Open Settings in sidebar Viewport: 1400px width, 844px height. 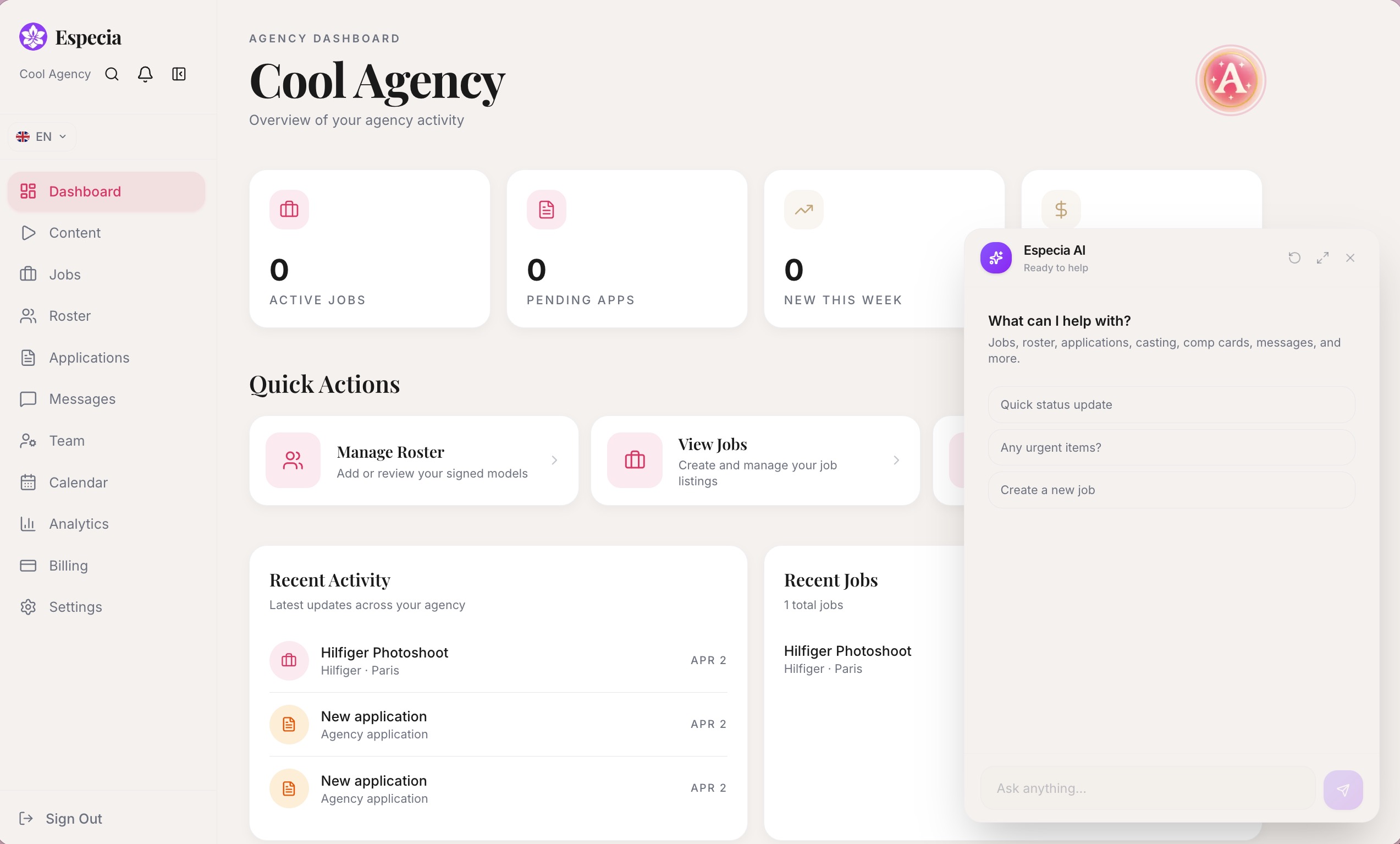coord(106,607)
